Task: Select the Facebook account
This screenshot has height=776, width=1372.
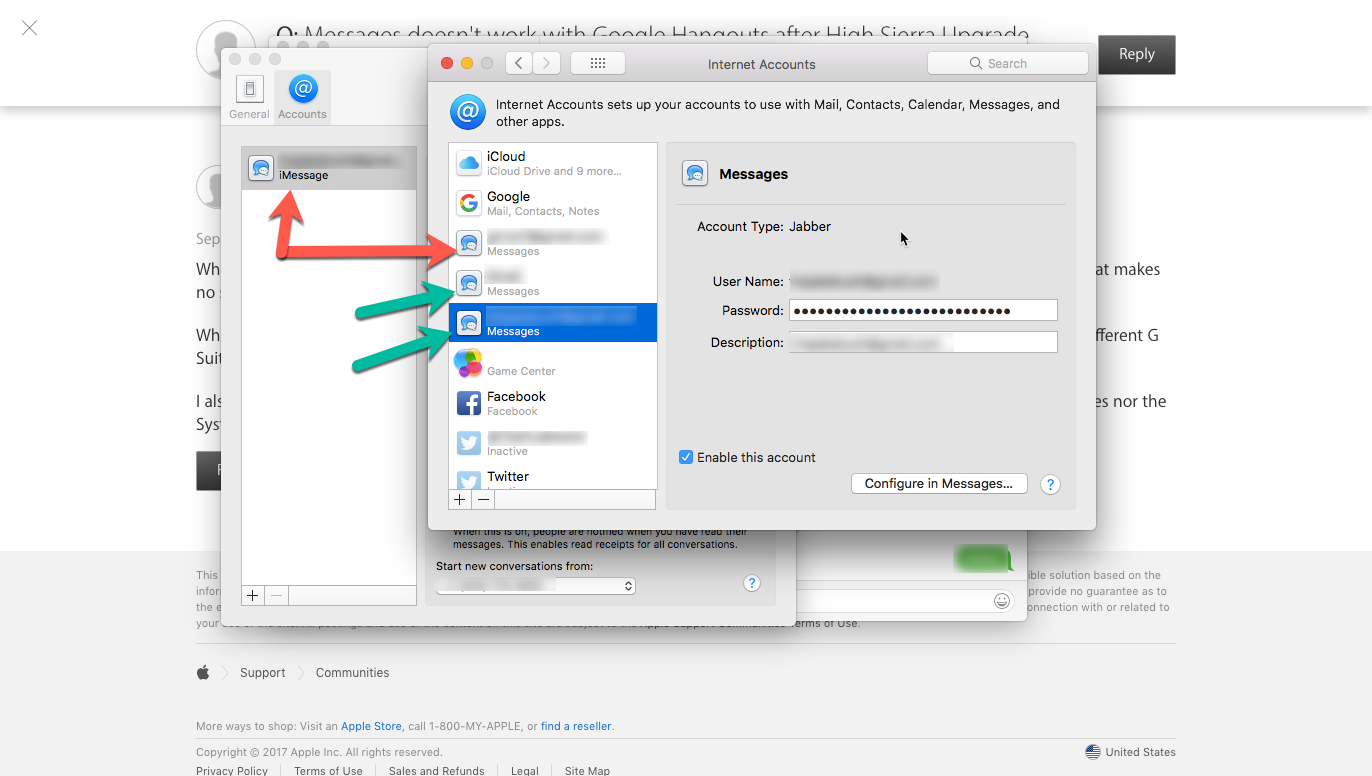Action: tap(553, 403)
